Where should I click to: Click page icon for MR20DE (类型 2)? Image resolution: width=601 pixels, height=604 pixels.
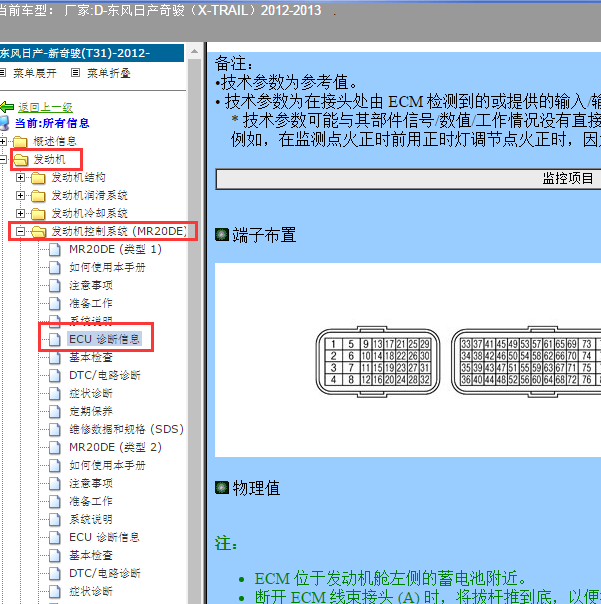click(x=55, y=447)
